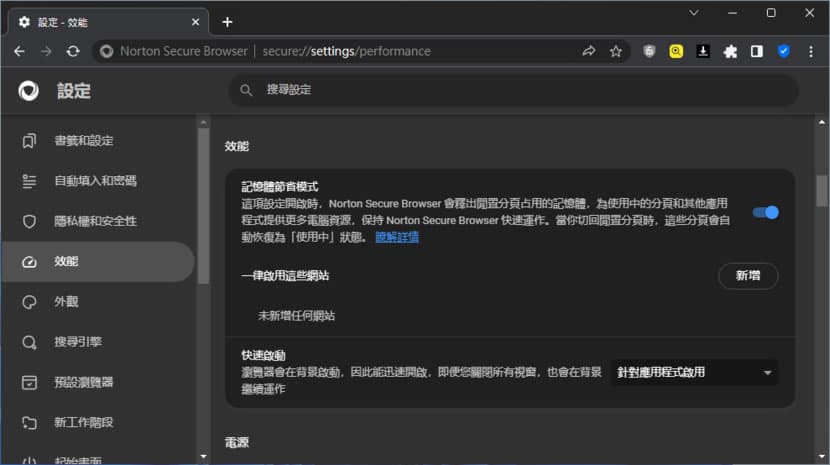The height and width of the screenshot is (465, 830).
Task: Open a new tab with the plus button
Action: (227, 22)
